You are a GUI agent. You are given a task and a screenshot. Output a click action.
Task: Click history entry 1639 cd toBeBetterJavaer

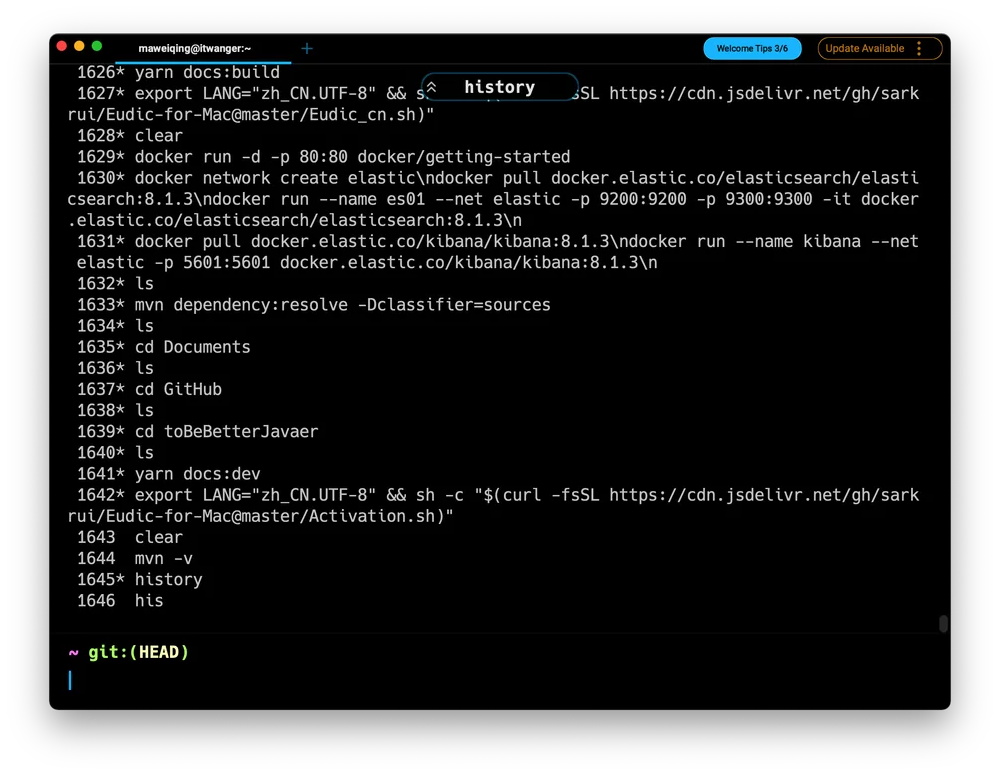[x=197, y=432]
